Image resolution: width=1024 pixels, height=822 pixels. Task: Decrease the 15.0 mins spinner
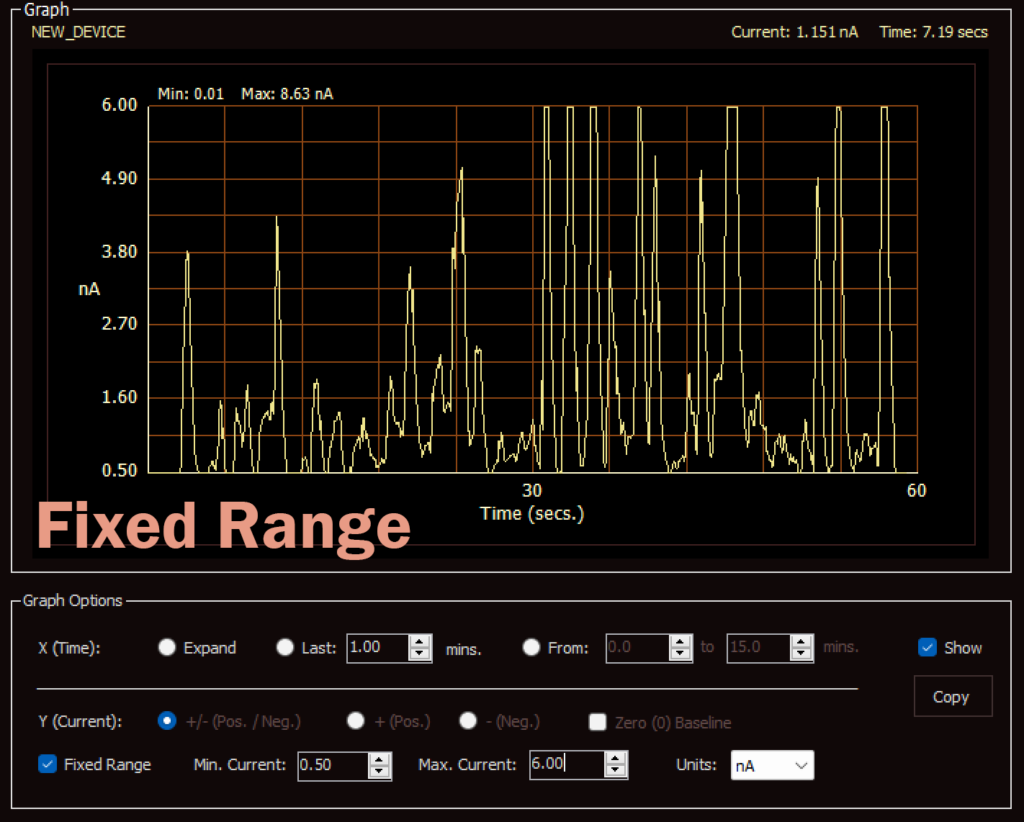point(801,654)
